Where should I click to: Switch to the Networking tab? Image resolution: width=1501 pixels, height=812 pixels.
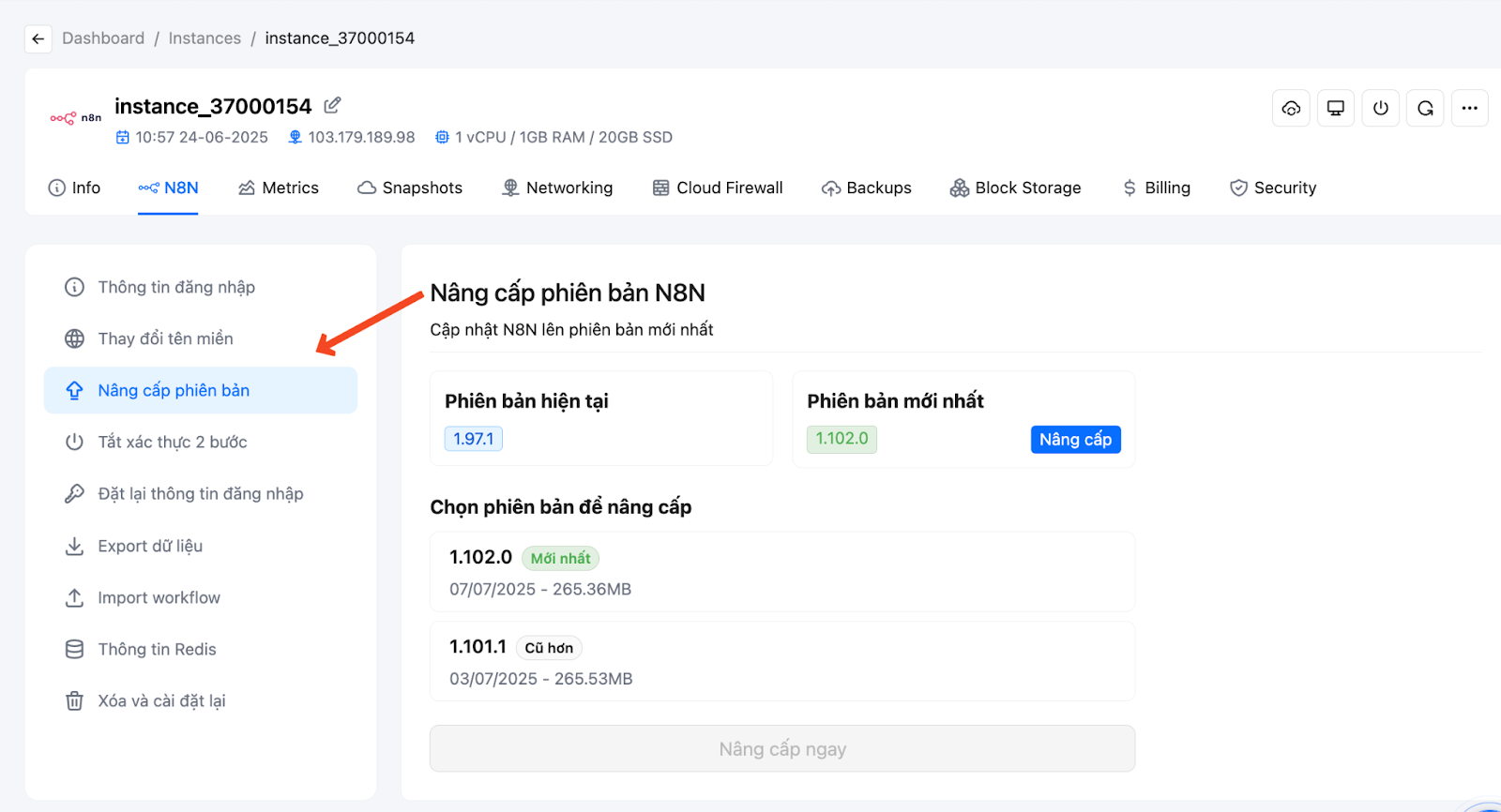[557, 188]
